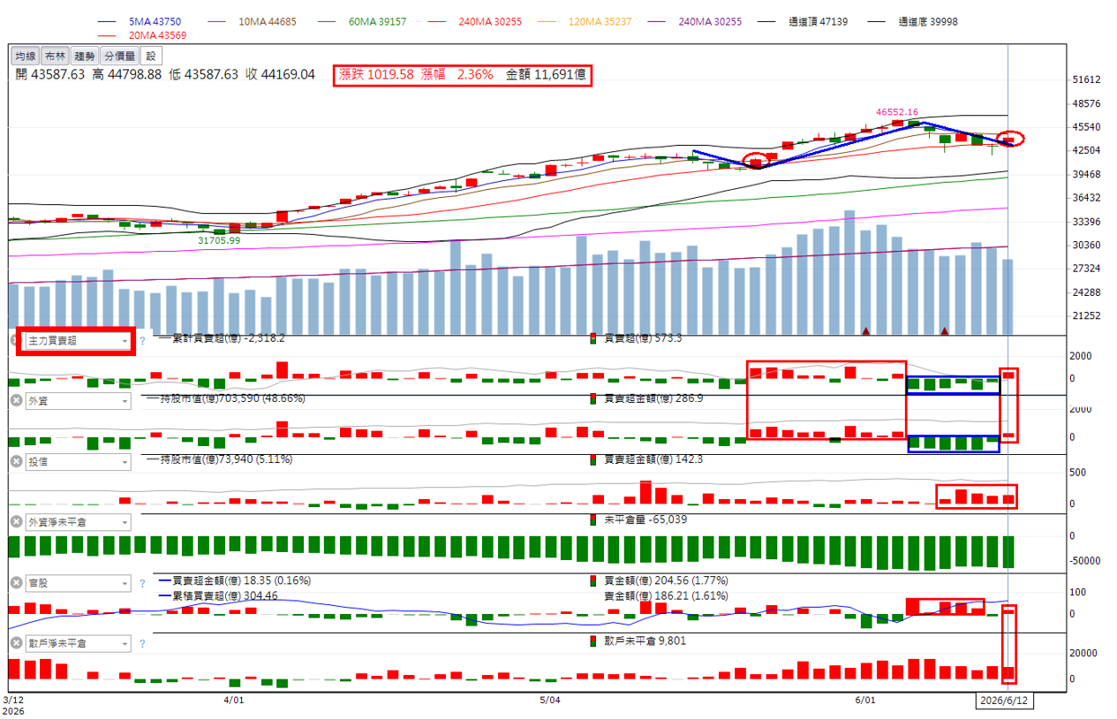Screen dimensions: 1117x720
Task: Remove the 散戶淨未平倉 panel using X icon
Action: (16, 643)
